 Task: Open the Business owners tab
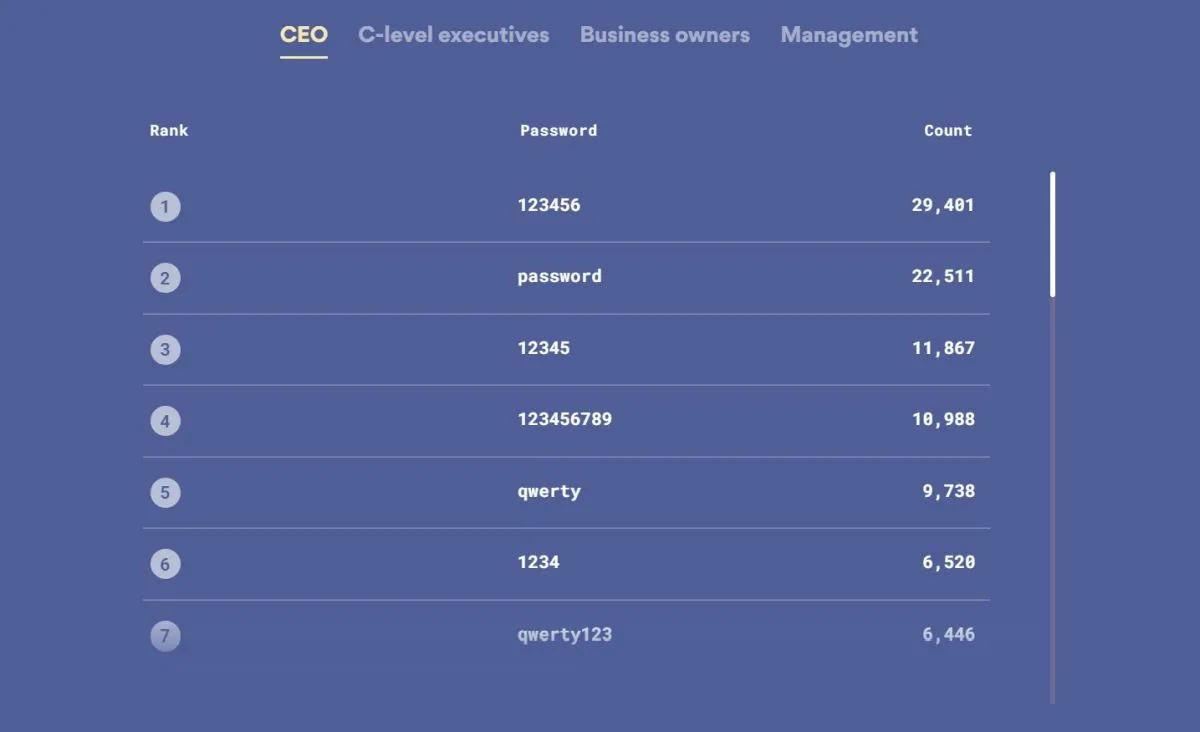[664, 35]
